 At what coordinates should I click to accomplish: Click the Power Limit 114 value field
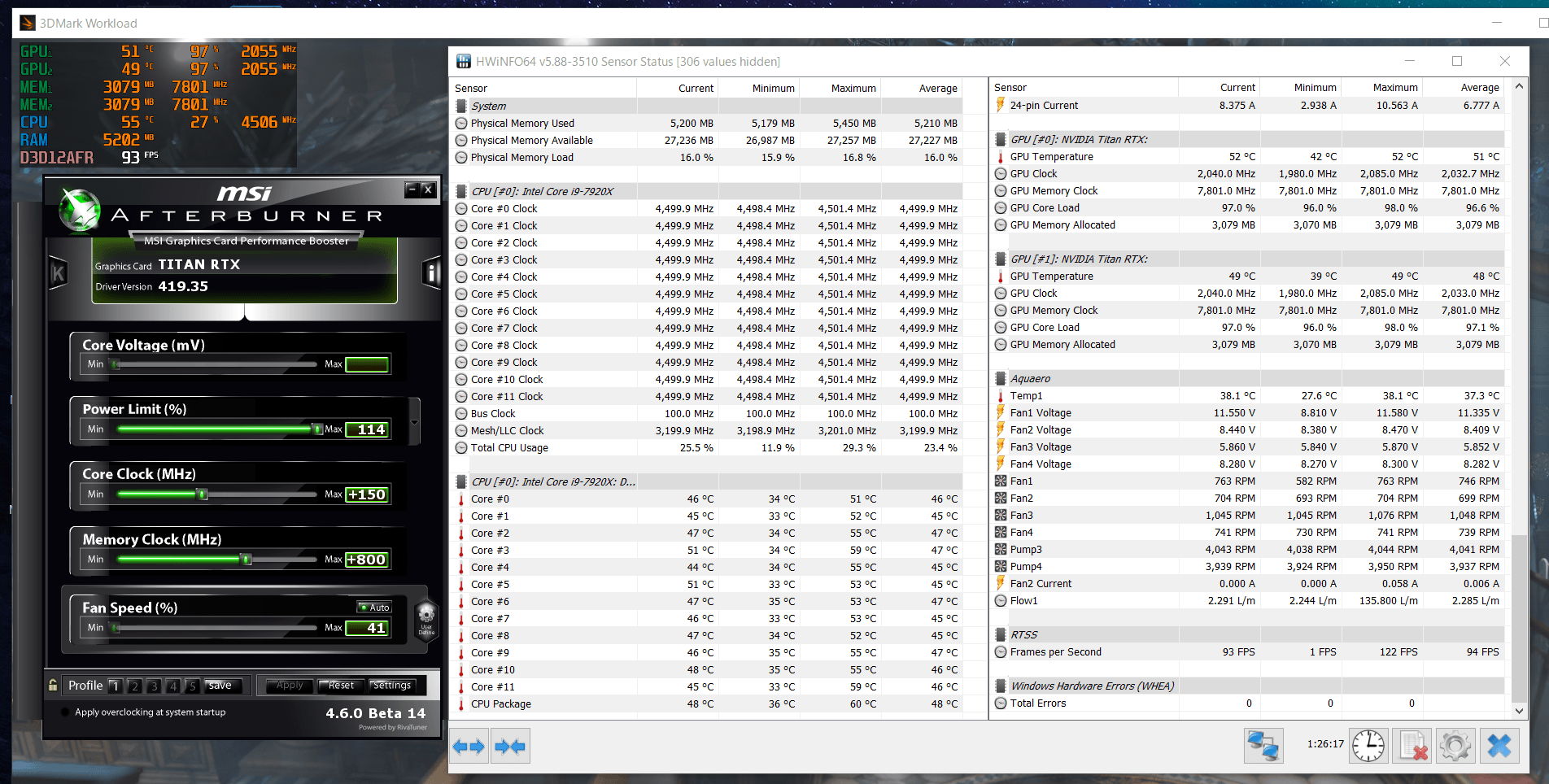(368, 429)
